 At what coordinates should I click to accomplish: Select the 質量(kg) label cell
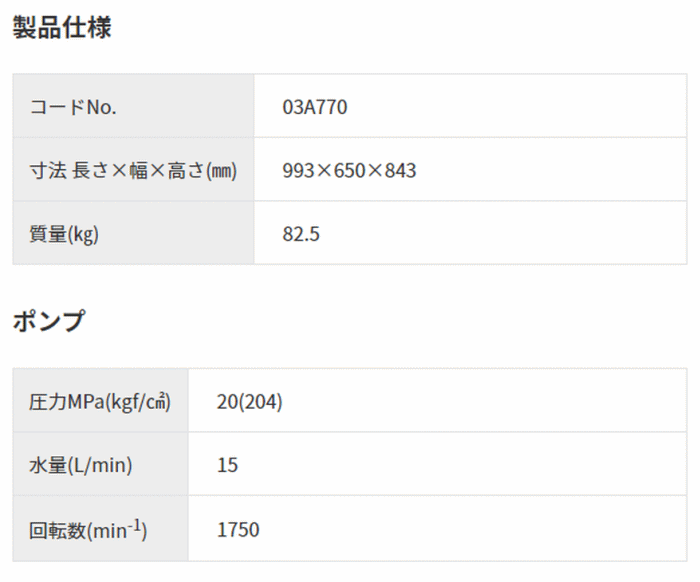[133, 233]
